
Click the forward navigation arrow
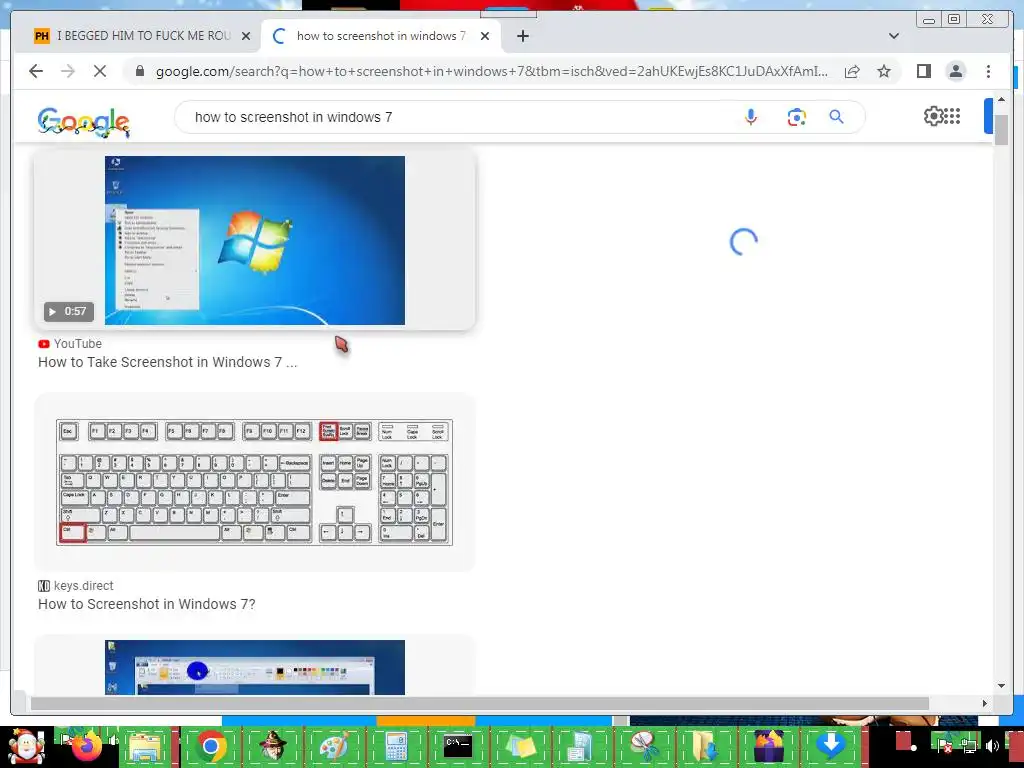point(68,71)
